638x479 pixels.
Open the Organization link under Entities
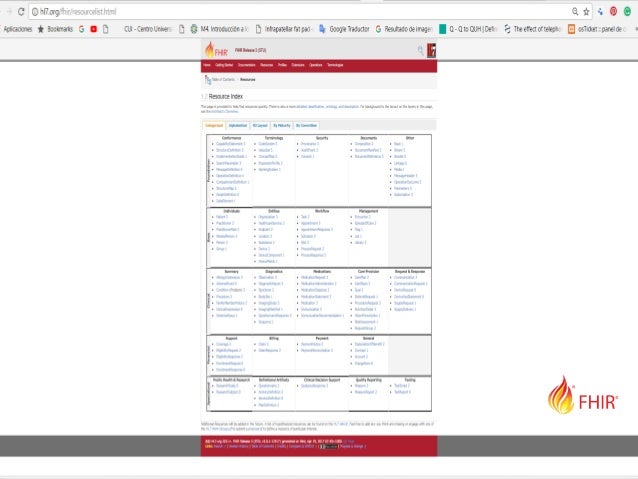coord(268,217)
